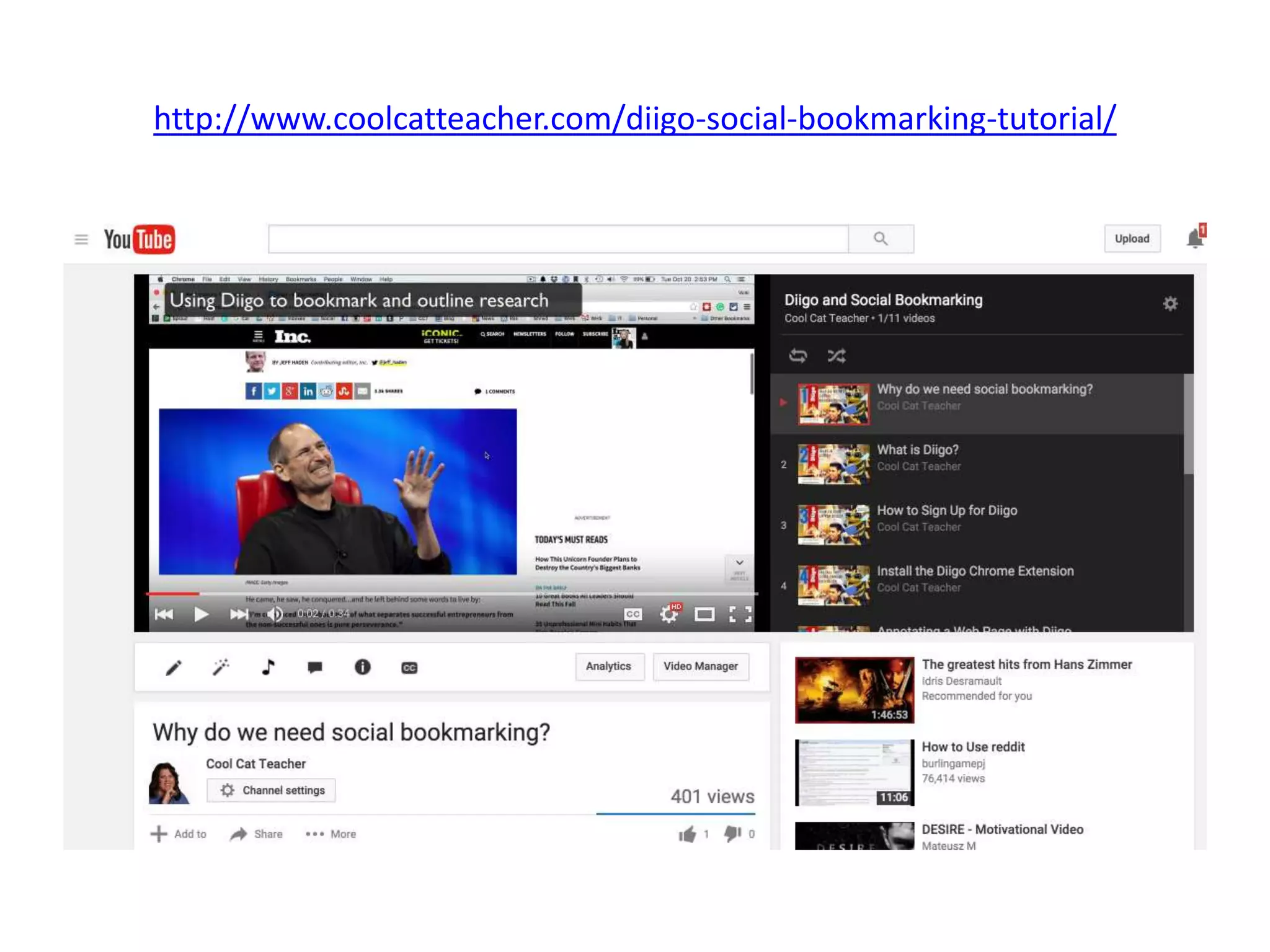Open 'How to Use reddit' video title
The image size is (1270, 952).
(973, 747)
